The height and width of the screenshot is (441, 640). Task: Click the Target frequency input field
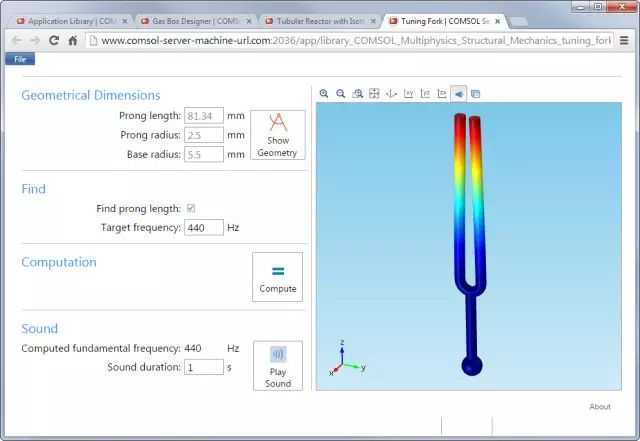pos(203,227)
